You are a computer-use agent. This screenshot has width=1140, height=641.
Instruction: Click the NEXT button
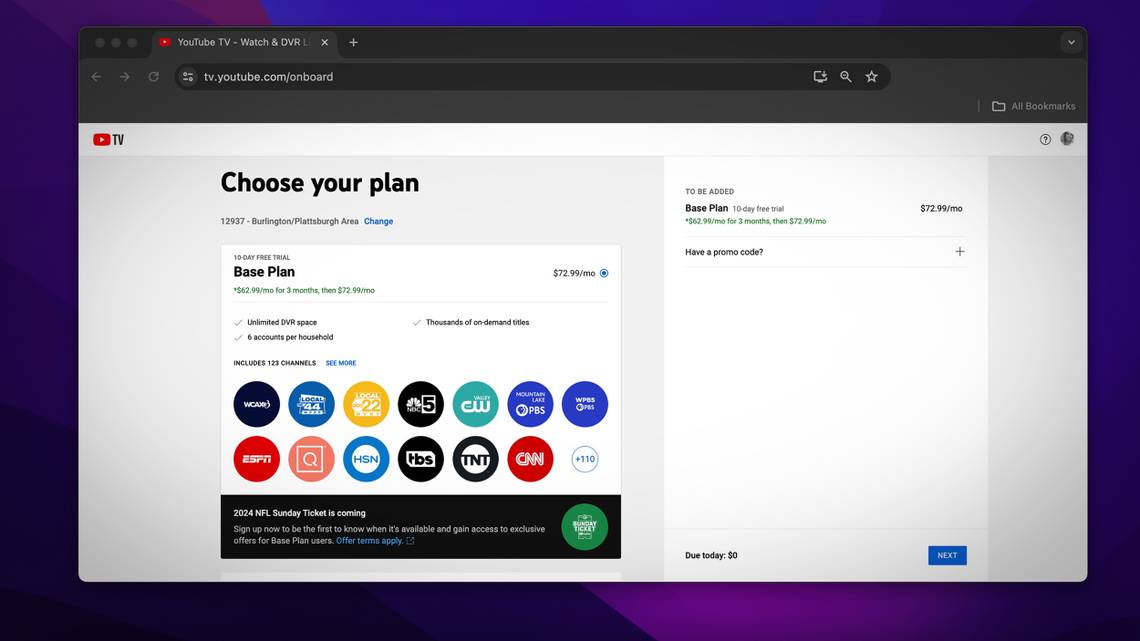pyautogui.click(x=947, y=555)
